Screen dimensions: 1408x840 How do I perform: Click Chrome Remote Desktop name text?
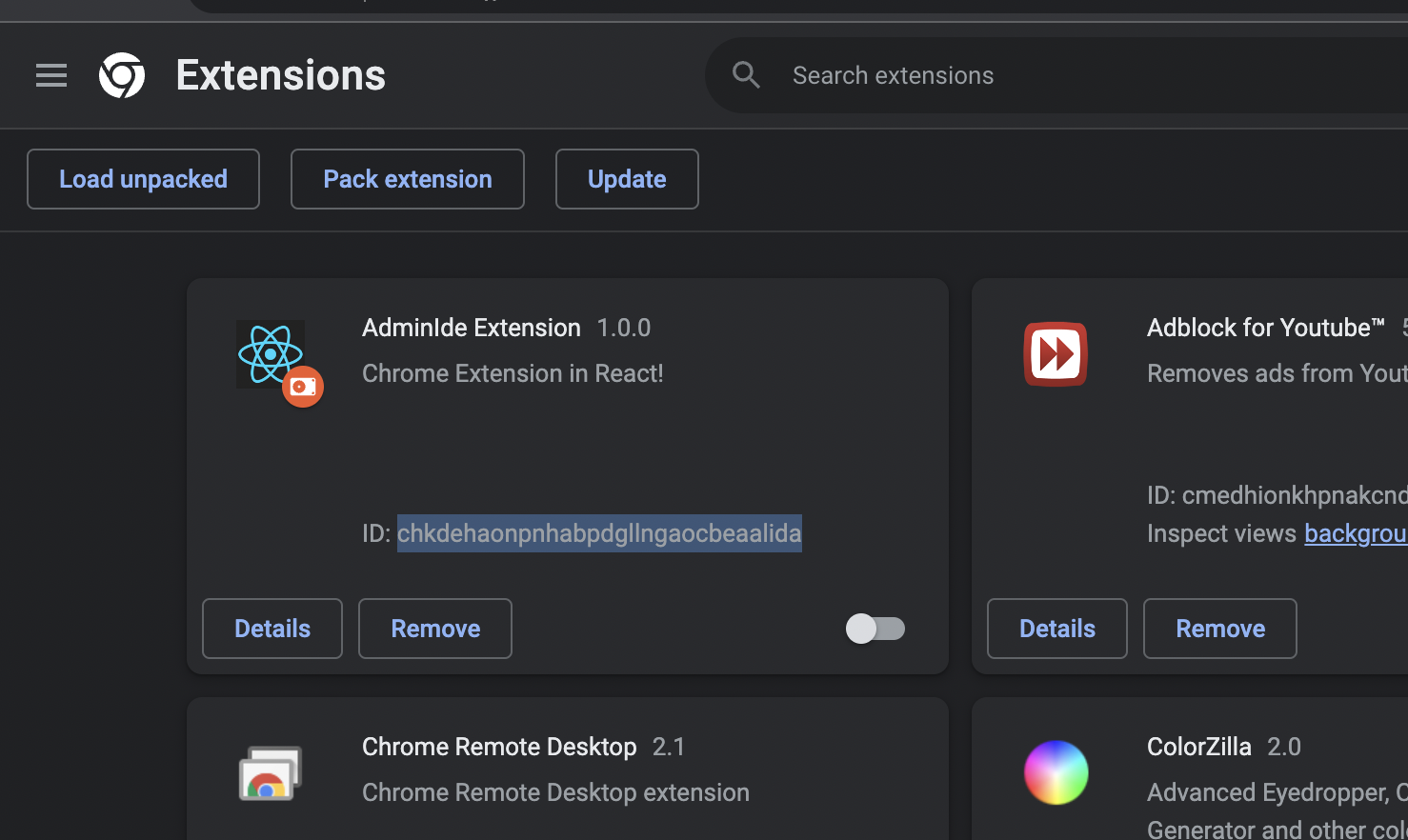point(499,747)
